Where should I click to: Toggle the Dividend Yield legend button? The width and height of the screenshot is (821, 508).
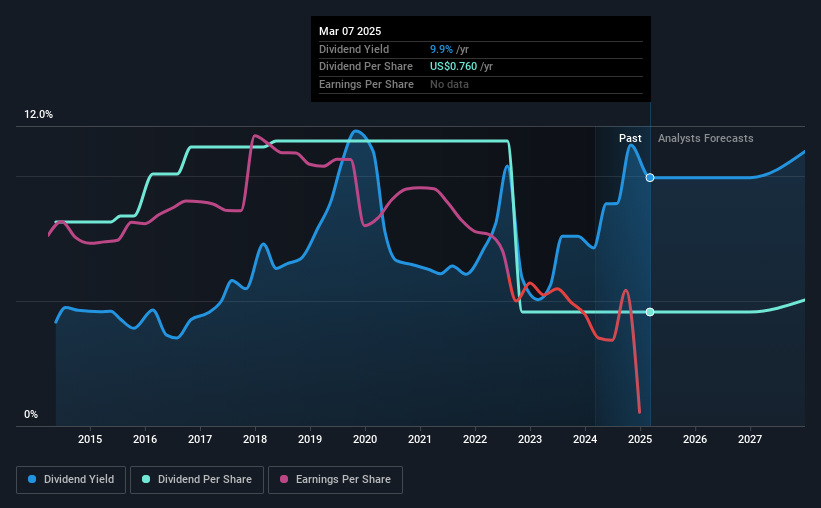coord(71,480)
